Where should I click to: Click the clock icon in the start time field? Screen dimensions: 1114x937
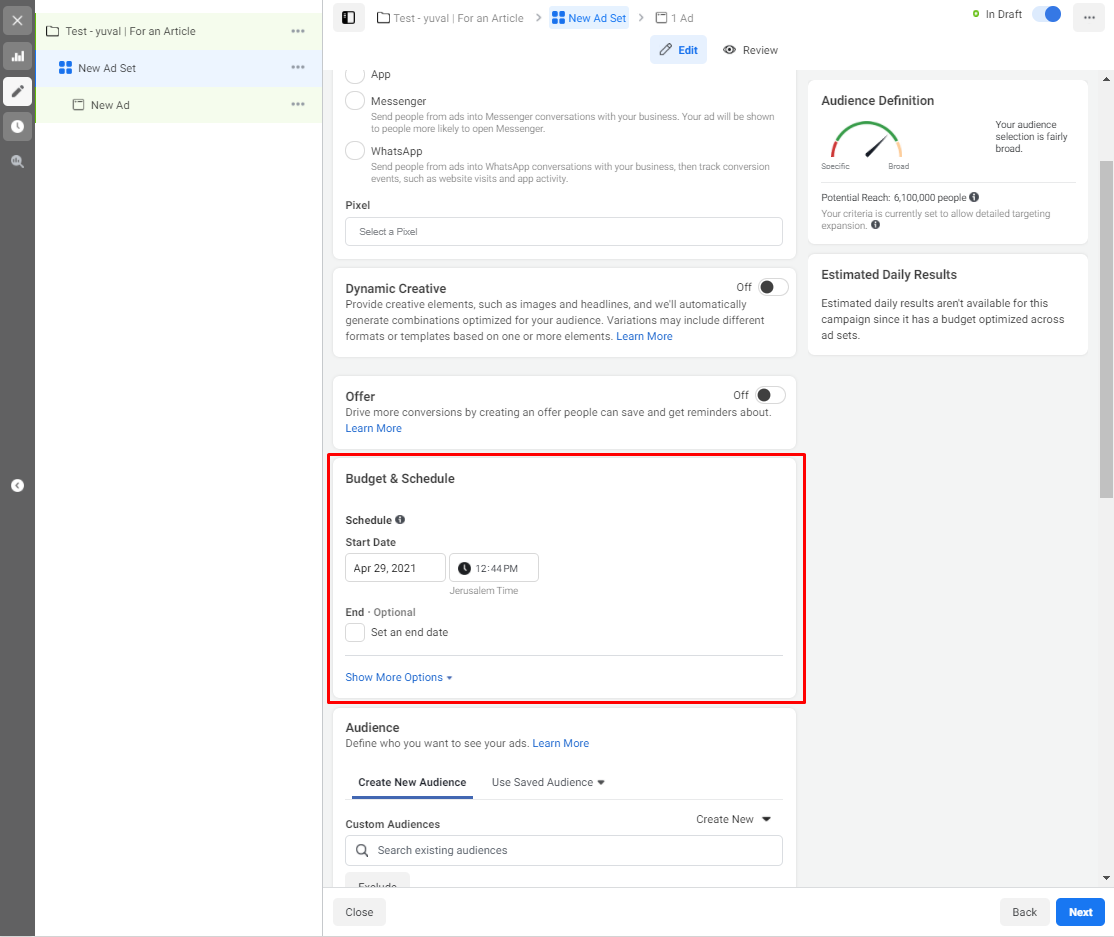464,568
